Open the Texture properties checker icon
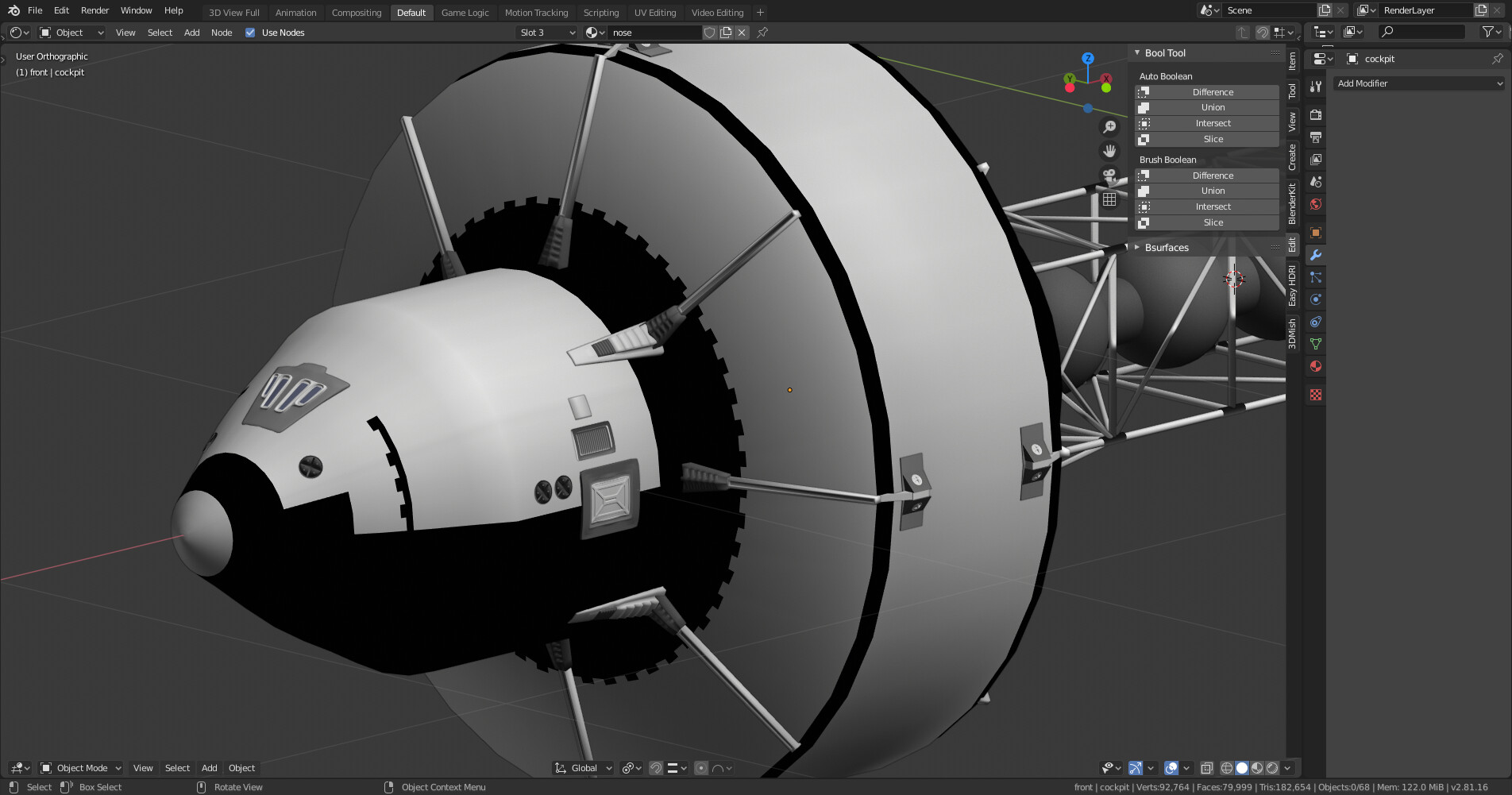Screen dimensions: 1512x795 [x=1316, y=395]
